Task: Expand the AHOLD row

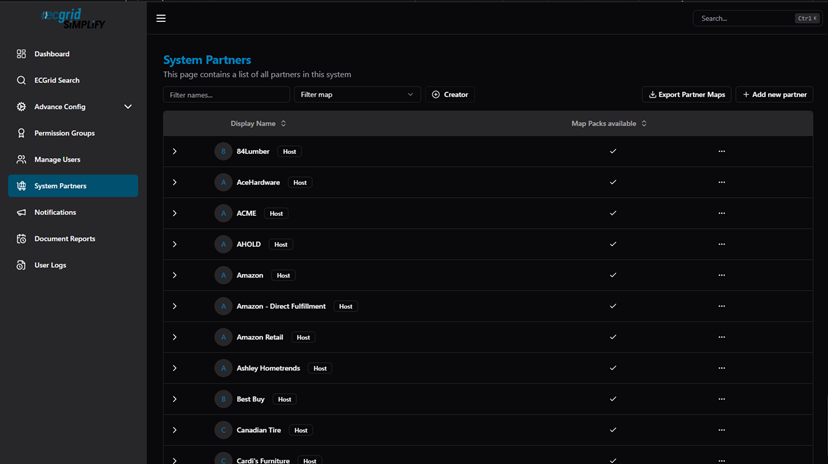Action: click(x=175, y=244)
